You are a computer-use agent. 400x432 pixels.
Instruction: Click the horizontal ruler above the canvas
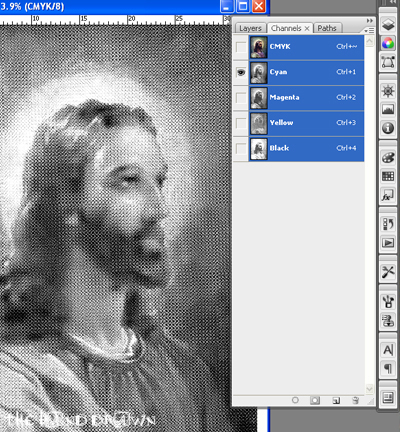(x=115, y=20)
